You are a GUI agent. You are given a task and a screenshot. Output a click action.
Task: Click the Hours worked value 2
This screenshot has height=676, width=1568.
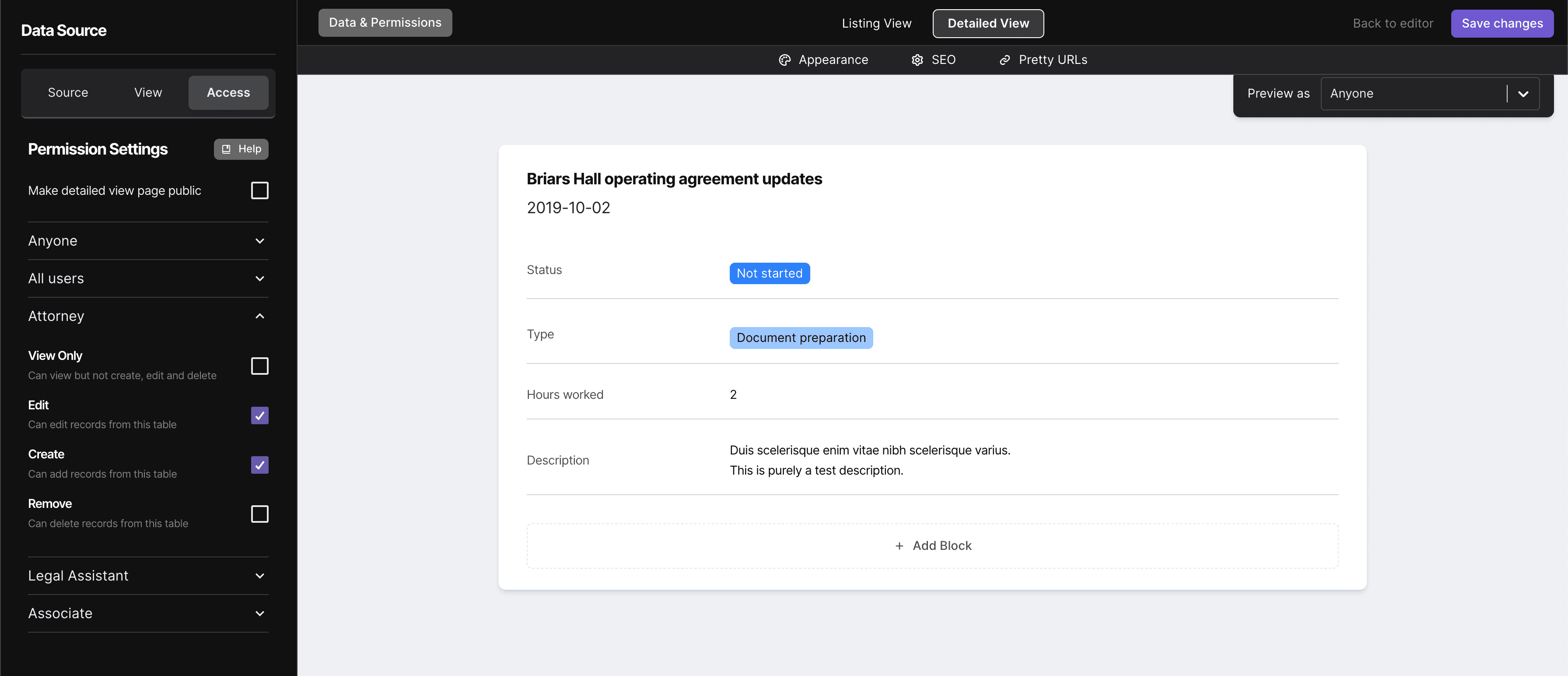[x=734, y=394]
